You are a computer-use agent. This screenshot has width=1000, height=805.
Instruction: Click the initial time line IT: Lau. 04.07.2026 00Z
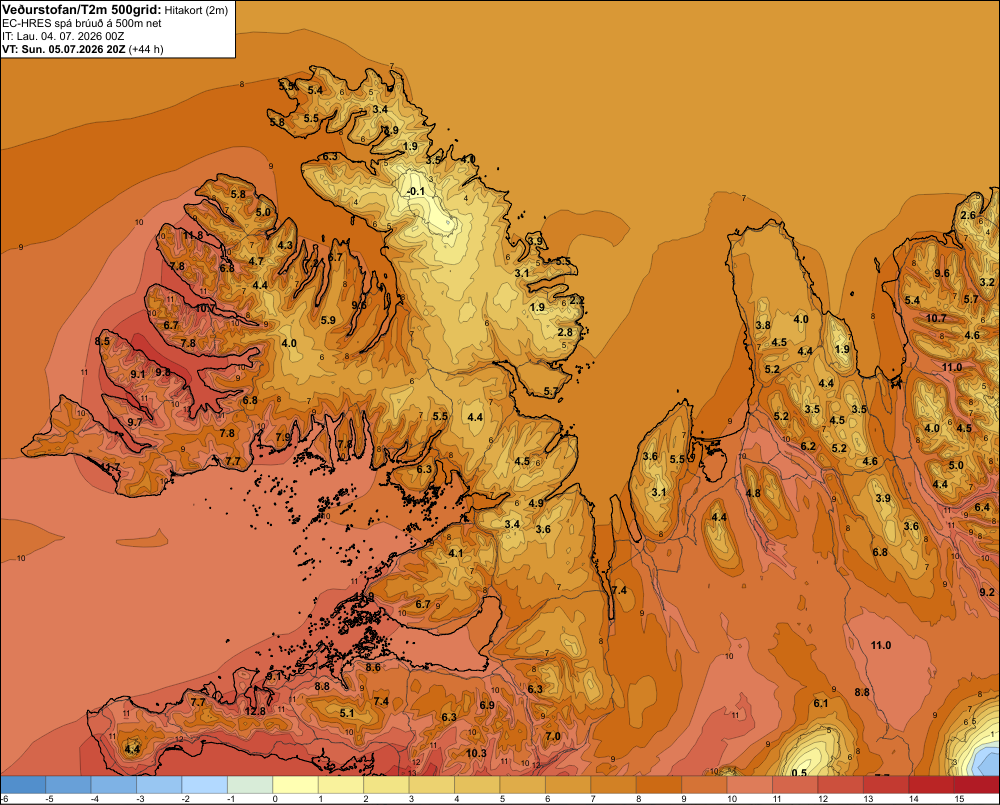62,36
